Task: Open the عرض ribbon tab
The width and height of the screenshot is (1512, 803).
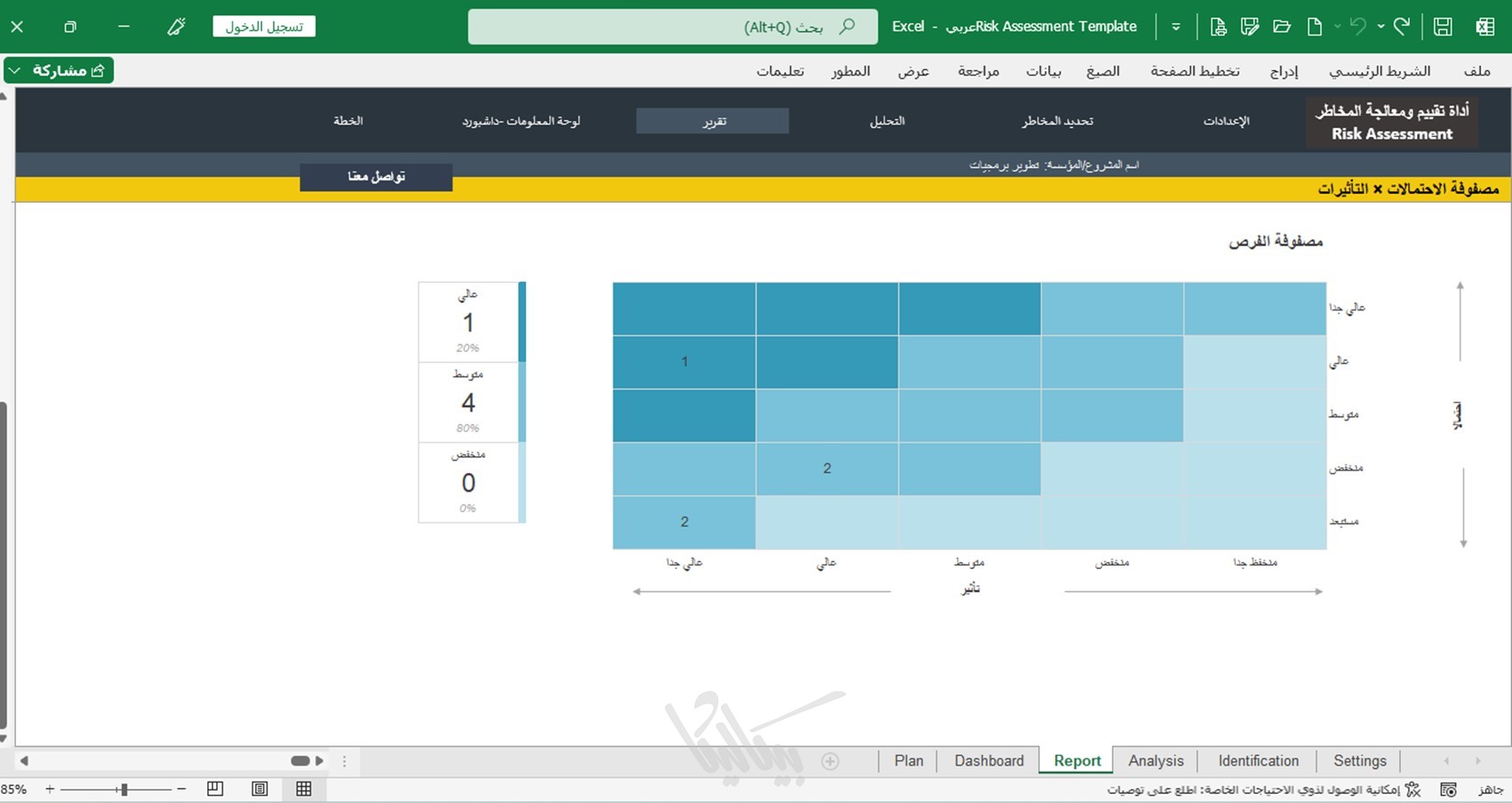Action: [x=913, y=71]
